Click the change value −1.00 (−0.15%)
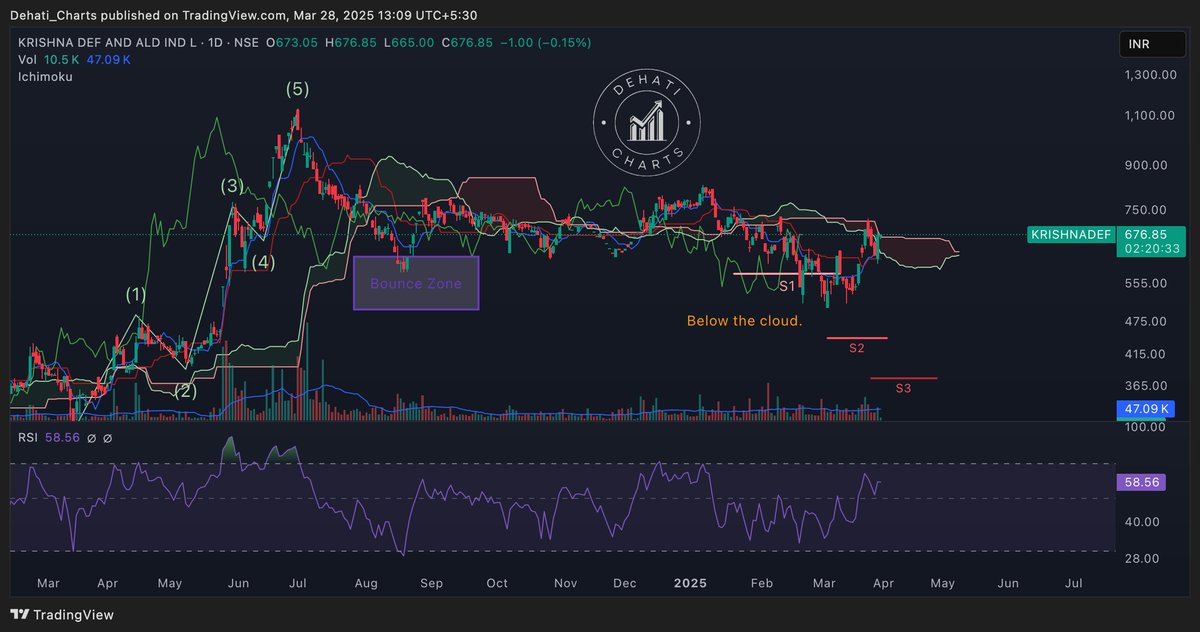Screen dimensions: 1200x632 (x=548, y=43)
